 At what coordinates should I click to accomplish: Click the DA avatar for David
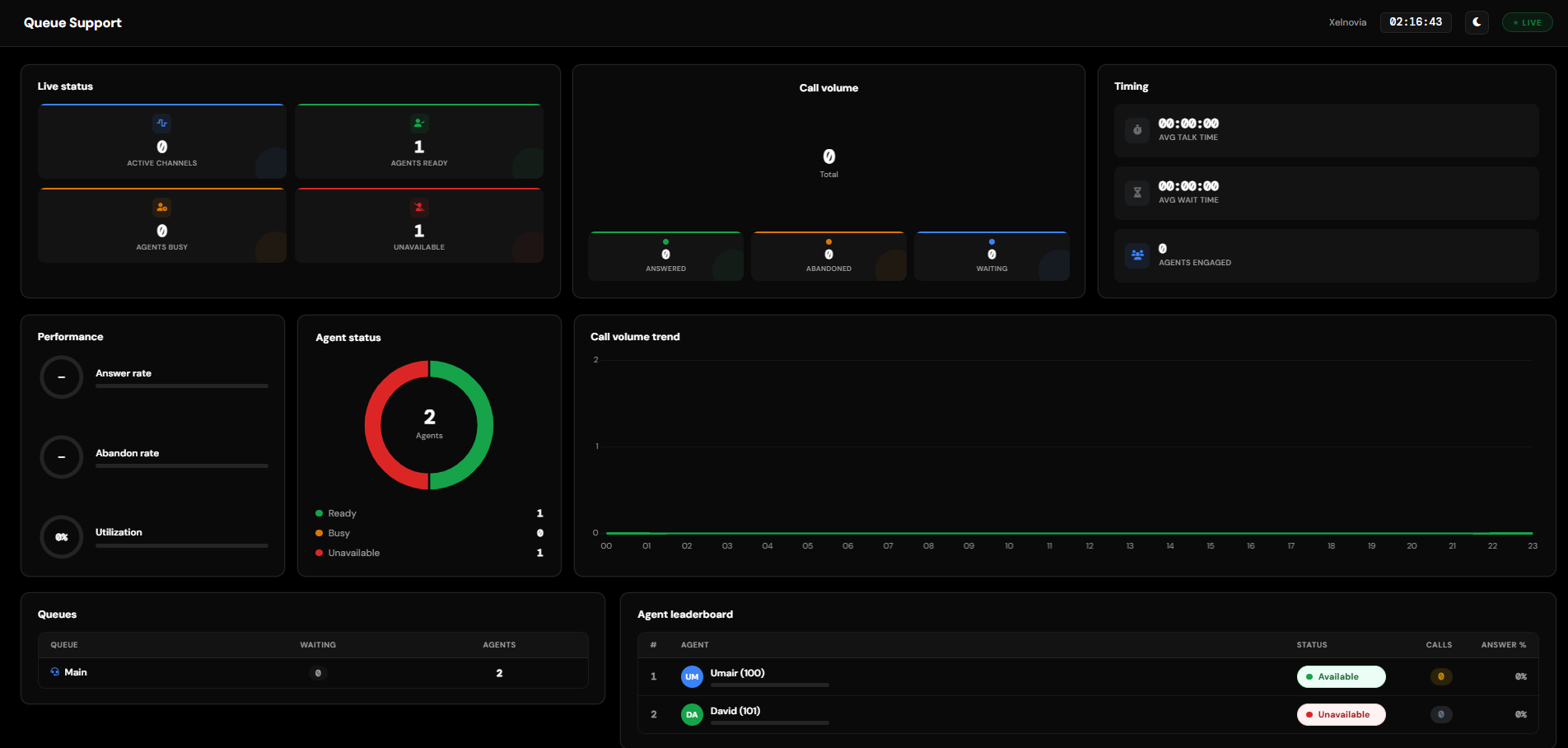coord(692,715)
